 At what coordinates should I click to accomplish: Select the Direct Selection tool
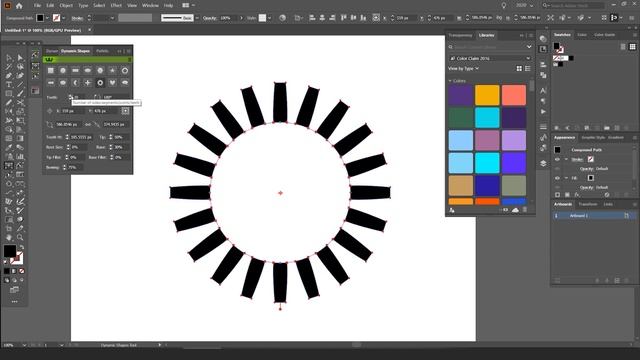click(x=20, y=58)
